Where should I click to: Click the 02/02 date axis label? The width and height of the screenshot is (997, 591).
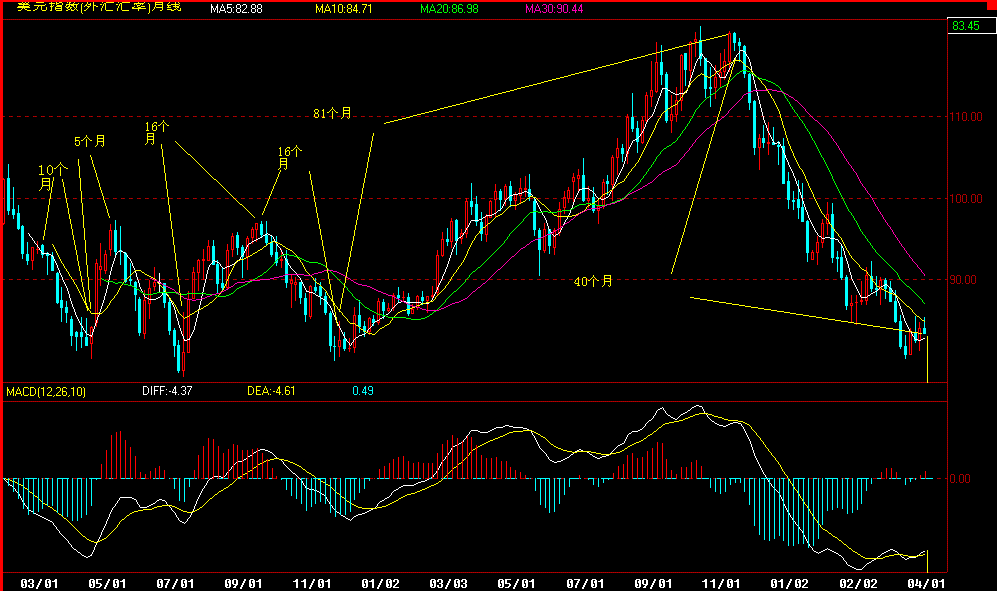pos(858,583)
